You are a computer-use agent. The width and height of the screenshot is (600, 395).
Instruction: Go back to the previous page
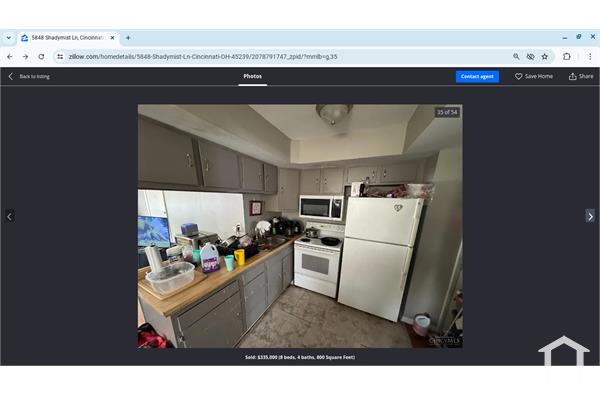(10, 57)
